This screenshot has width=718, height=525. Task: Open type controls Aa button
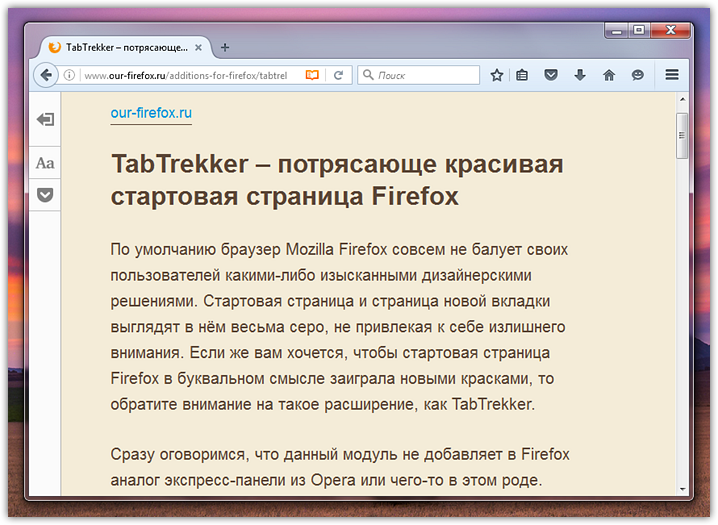tap(45, 163)
